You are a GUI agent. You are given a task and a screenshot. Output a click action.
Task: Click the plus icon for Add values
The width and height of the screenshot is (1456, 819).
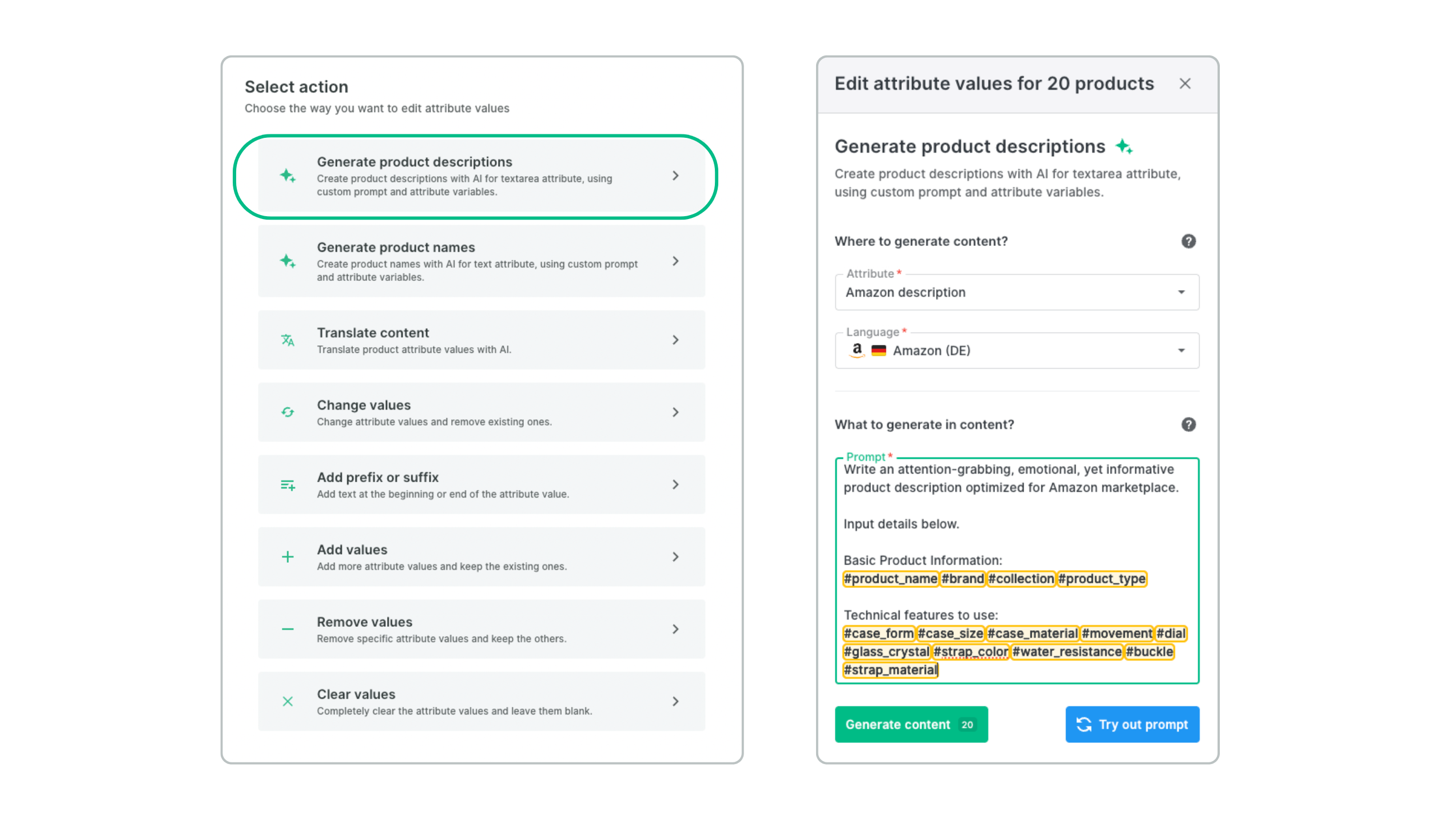pos(288,557)
